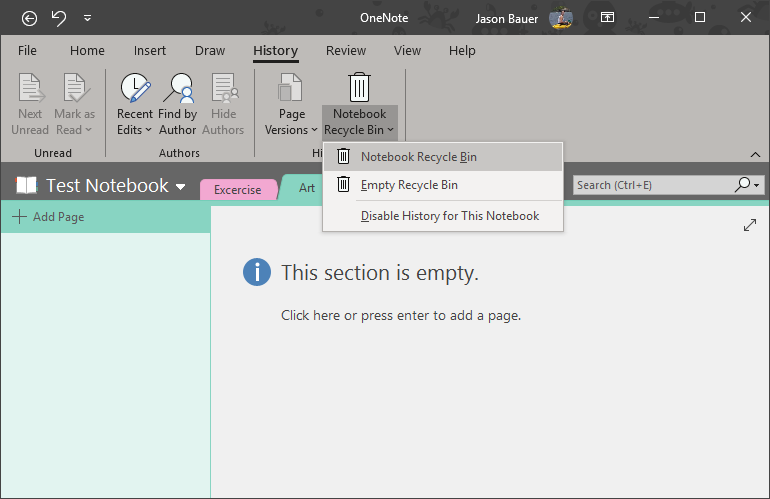This screenshot has width=770, height=499.
Task: Click the Page Versions icon
Action: [290, 87]
